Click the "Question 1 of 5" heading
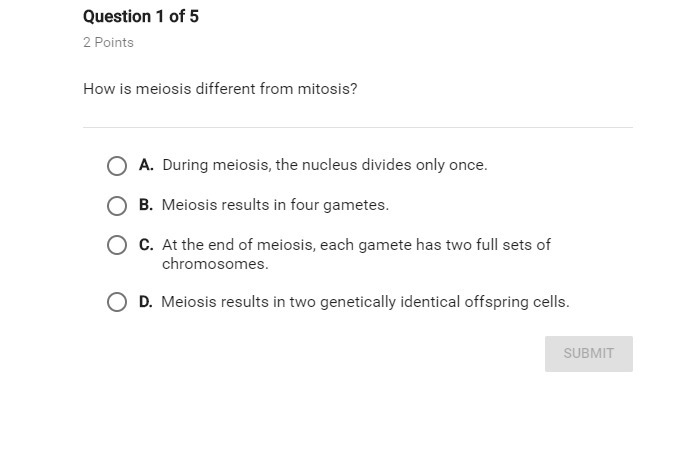This screenshot has height=470, width=691. pyautogui.click(x=141, y=17)
